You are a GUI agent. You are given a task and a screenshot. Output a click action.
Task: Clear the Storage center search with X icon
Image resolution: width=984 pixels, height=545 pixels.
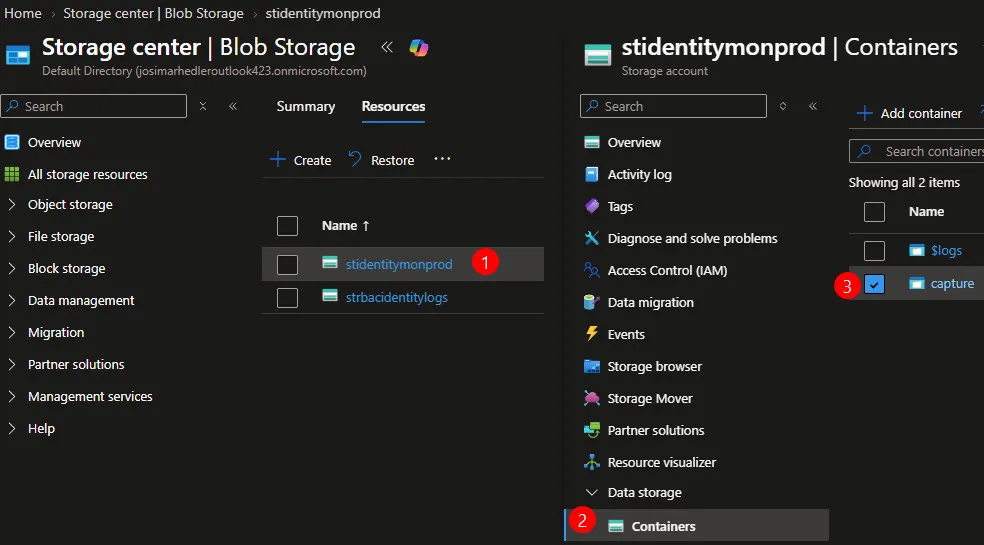[203, 106]
